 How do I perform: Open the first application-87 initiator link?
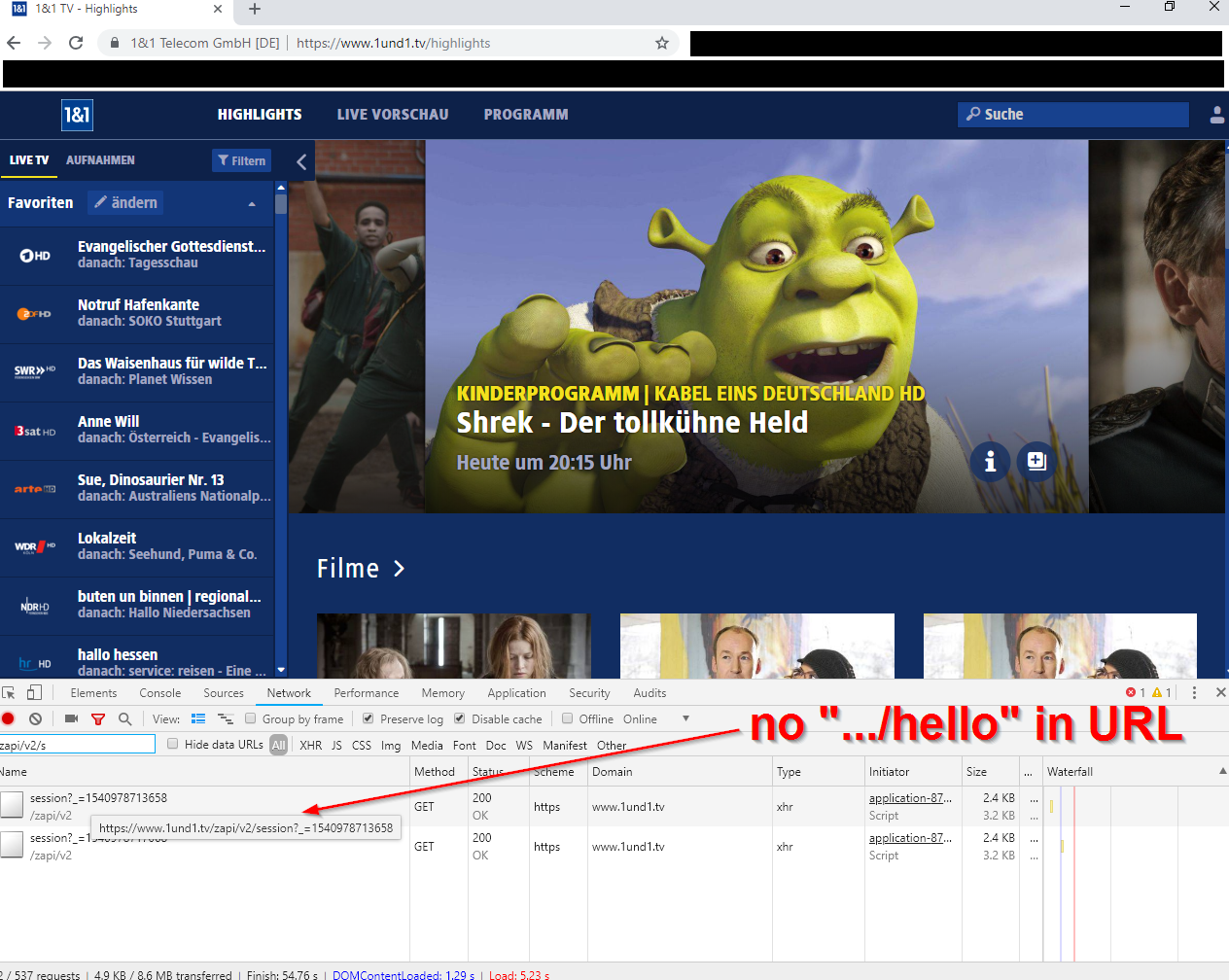pos(910,798)
